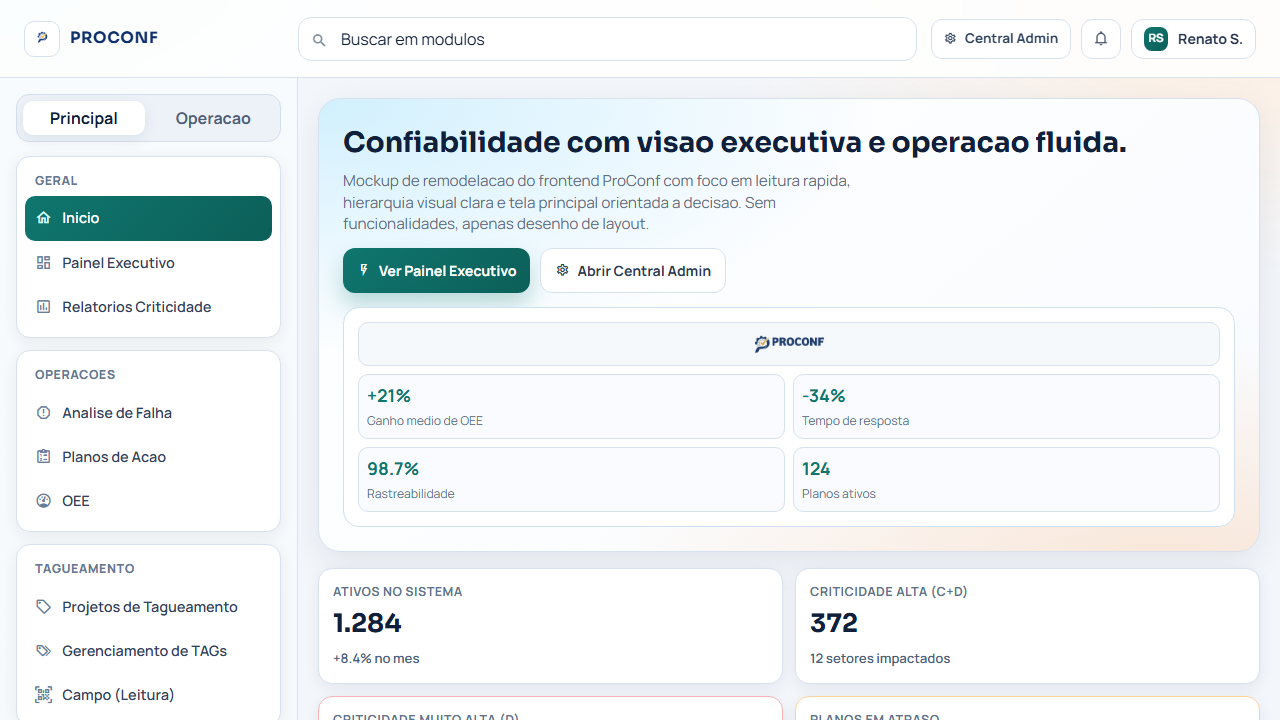Screen dimensions: 1280x720
Task: Click the Relatorios Criticidade chart icon
Action: pyautogui.click(x=42, y=307)
